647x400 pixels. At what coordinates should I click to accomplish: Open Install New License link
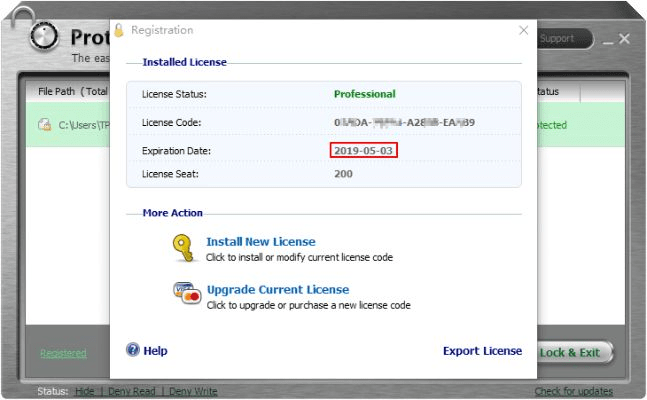pos(260,241)
